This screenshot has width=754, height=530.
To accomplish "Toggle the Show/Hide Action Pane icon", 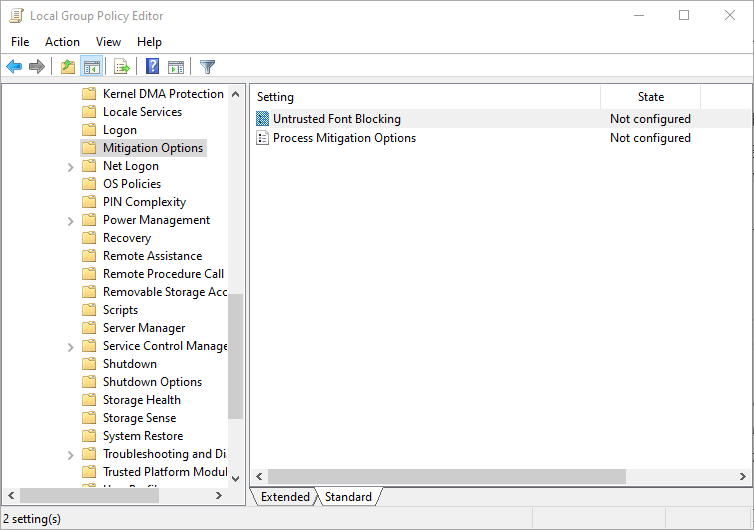I will tap(176, 66).
